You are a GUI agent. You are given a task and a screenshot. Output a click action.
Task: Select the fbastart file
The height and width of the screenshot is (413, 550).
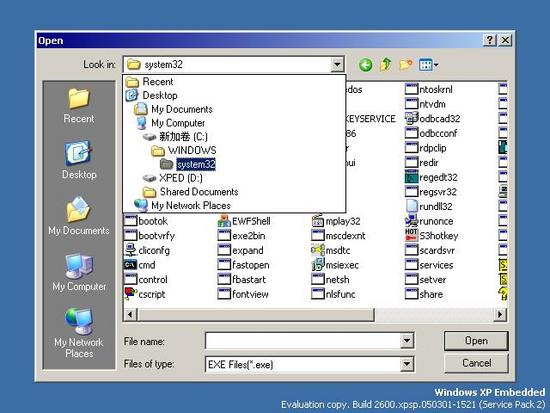coord(242,279)
